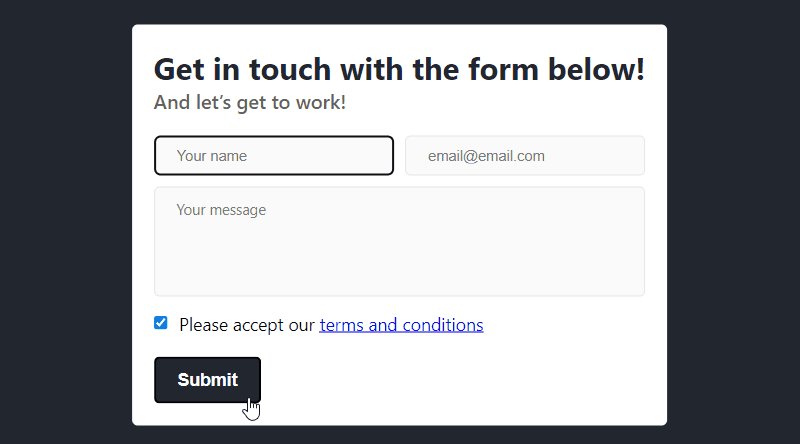This screenshot has width=800, height=444.
Task: Follow the underlined terms and conditions hyperlink
Action: (401, 325)
